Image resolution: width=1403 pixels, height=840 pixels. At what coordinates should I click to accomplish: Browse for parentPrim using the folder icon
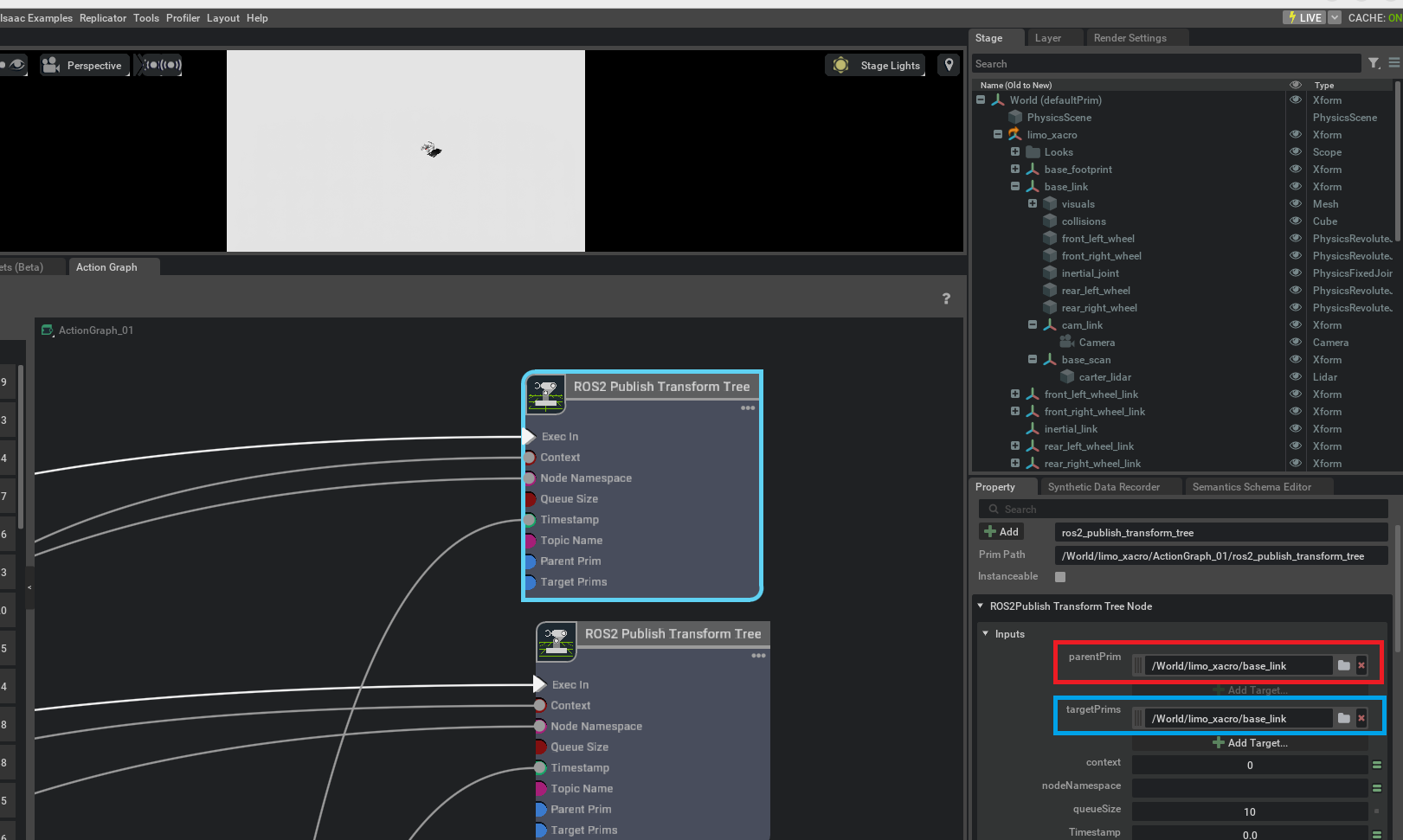pos(1343,665)
